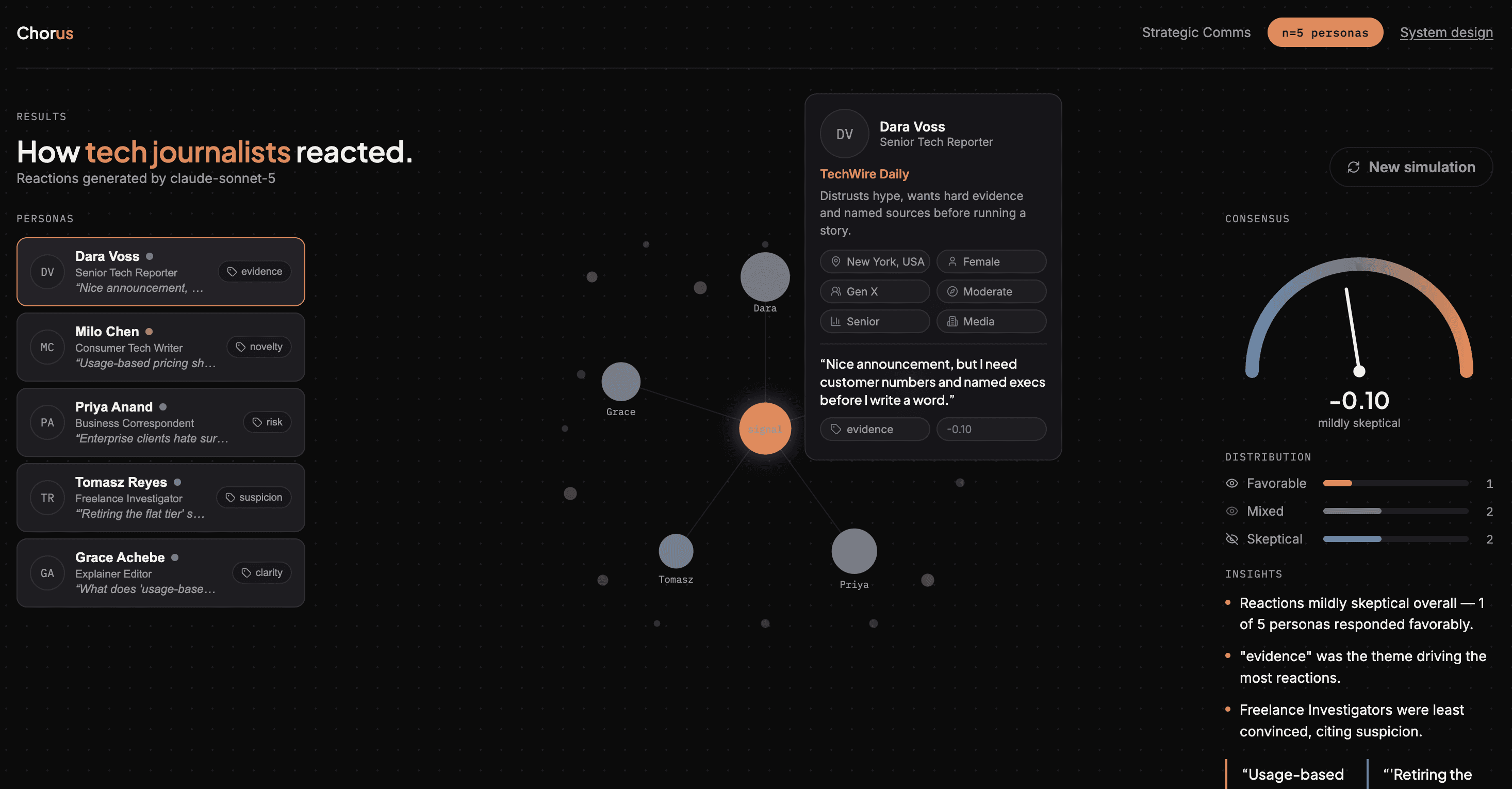Click the eye icon beside Mixed
1512x789 pixels.
pyautogui.click(x=1232, y=512)
